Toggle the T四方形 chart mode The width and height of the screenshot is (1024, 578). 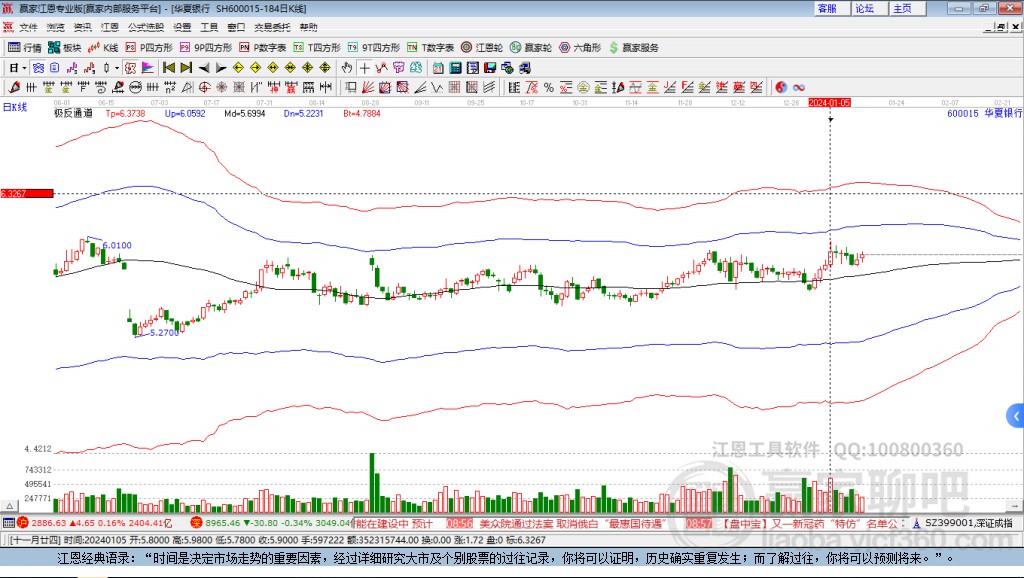(x=318, y=47)
